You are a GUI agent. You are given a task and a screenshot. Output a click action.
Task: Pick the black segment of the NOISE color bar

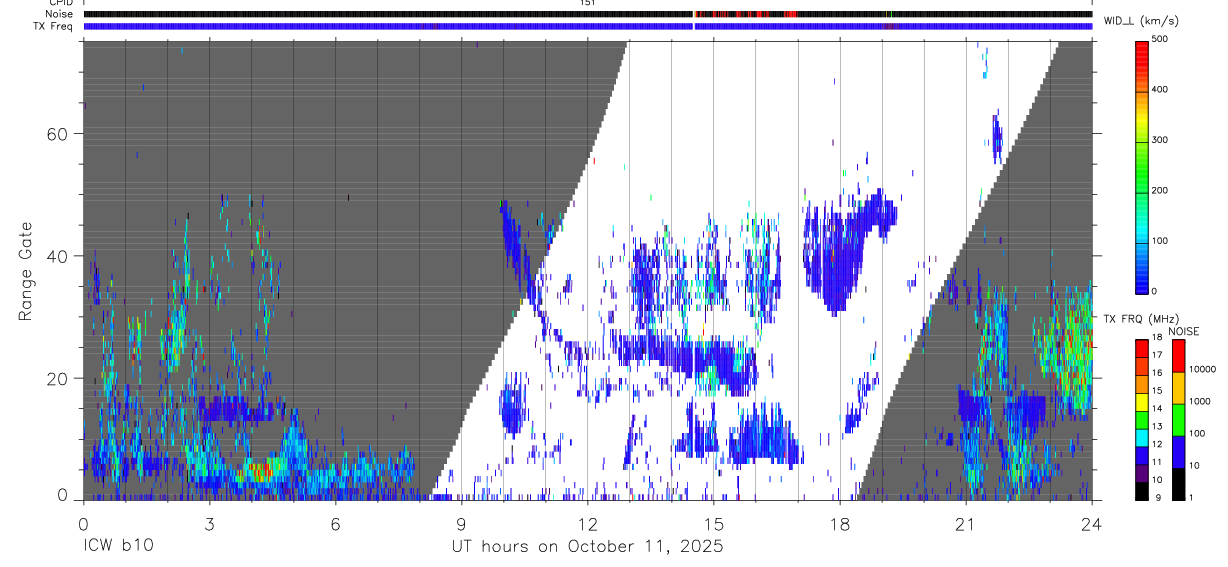(x=1178, y=483)
